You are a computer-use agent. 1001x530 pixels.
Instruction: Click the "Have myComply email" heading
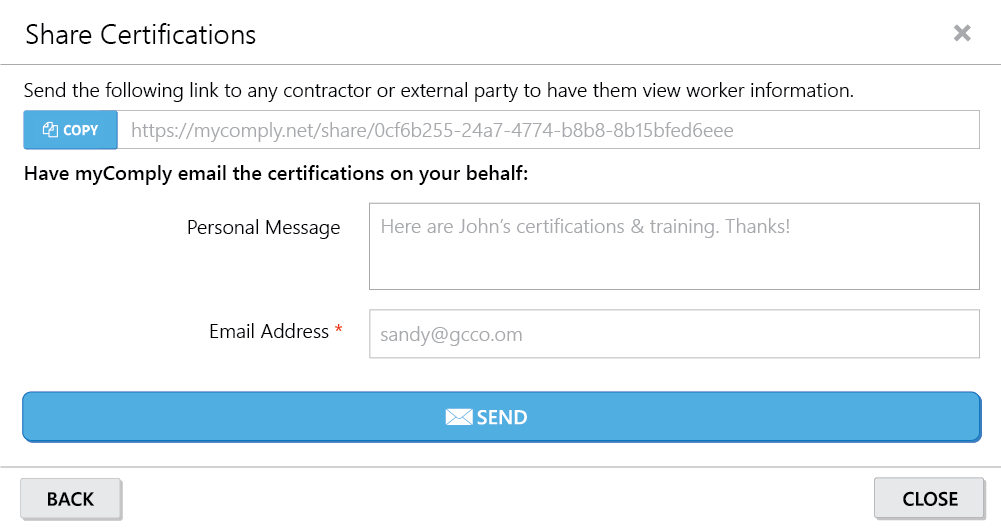pos(276,174)
